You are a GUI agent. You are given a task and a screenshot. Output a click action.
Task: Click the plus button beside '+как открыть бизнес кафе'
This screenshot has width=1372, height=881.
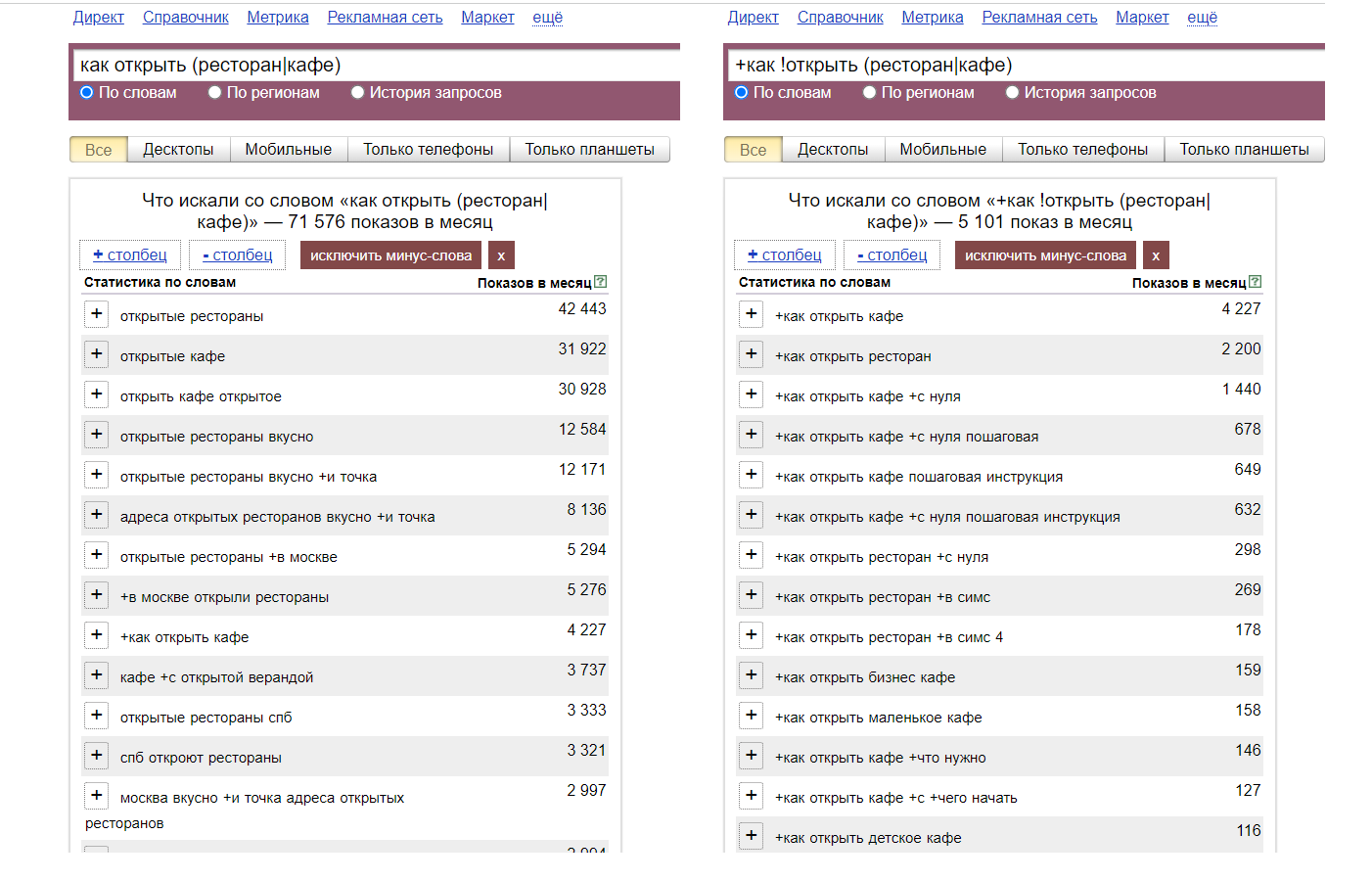pos(751,675)
